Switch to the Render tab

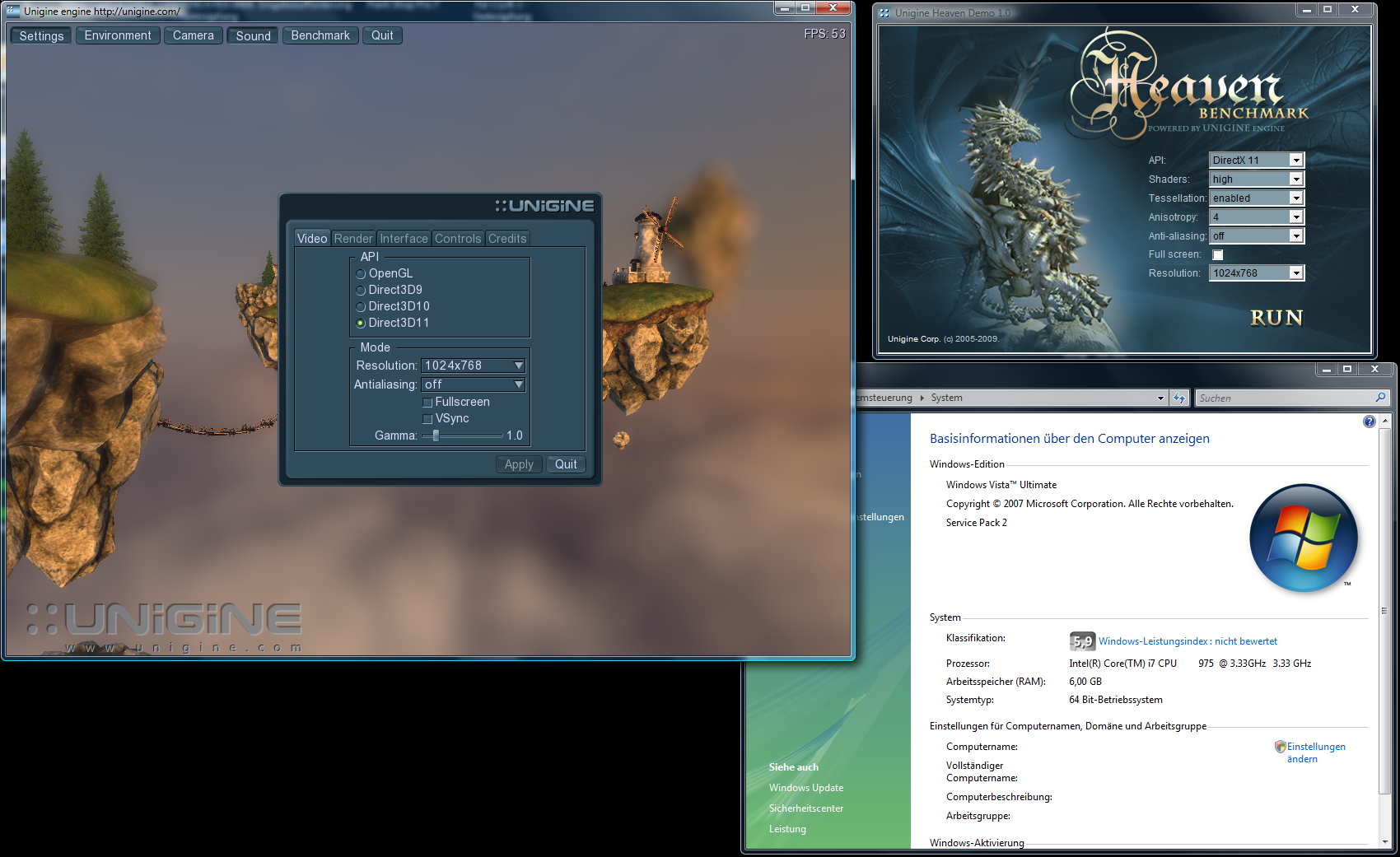353,239
